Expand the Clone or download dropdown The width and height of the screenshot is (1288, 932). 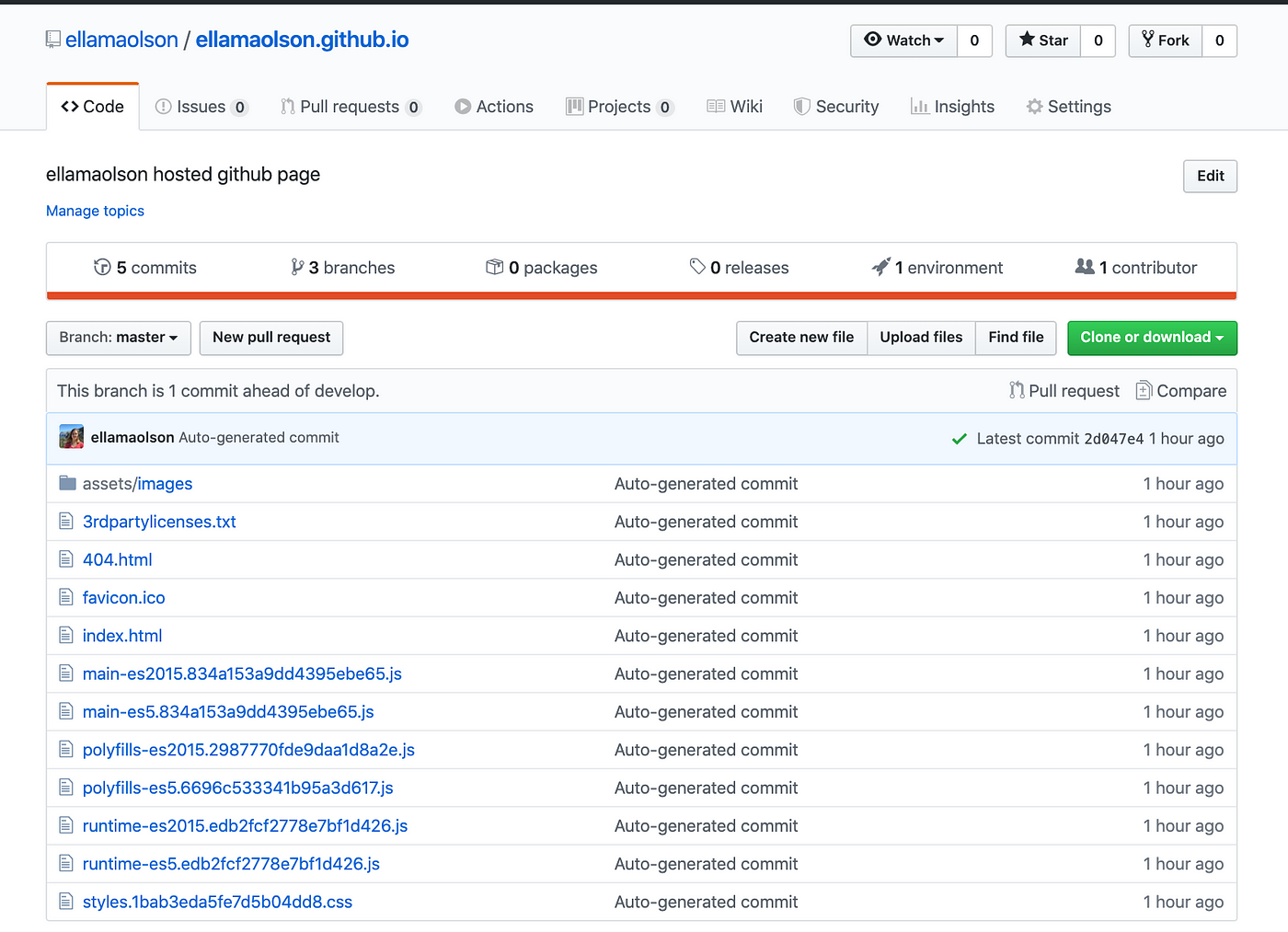tap(1152, 338)
